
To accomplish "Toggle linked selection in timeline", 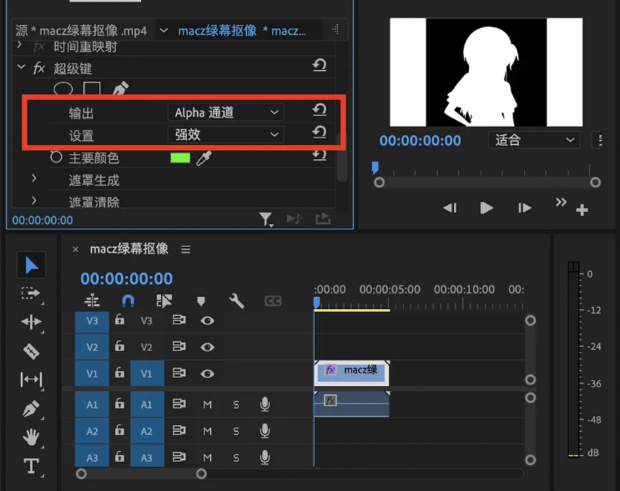I will 164,301.
